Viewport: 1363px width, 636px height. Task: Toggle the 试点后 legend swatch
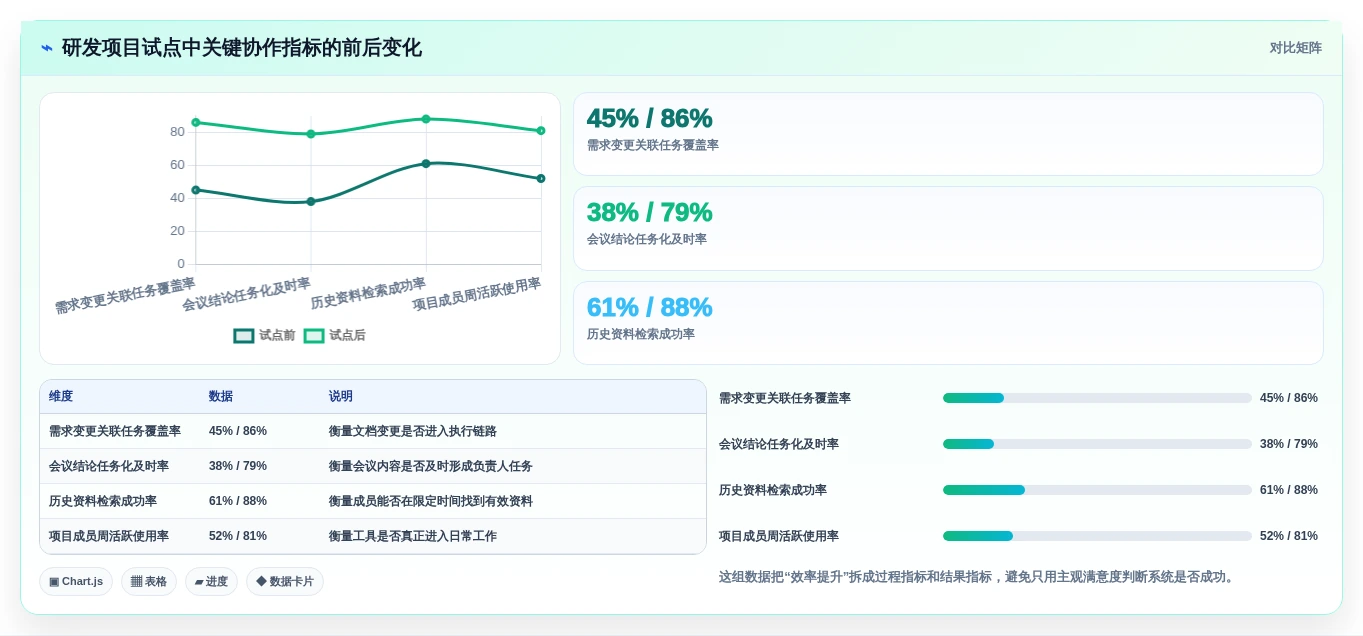314,336
